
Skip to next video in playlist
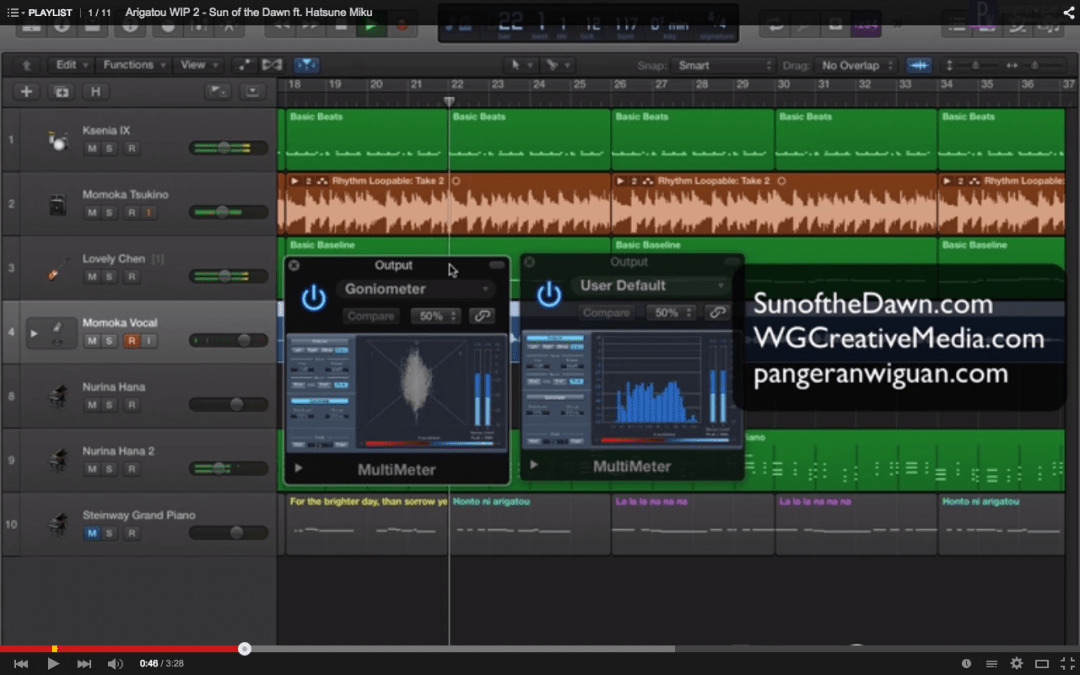[x=84, y=664]
